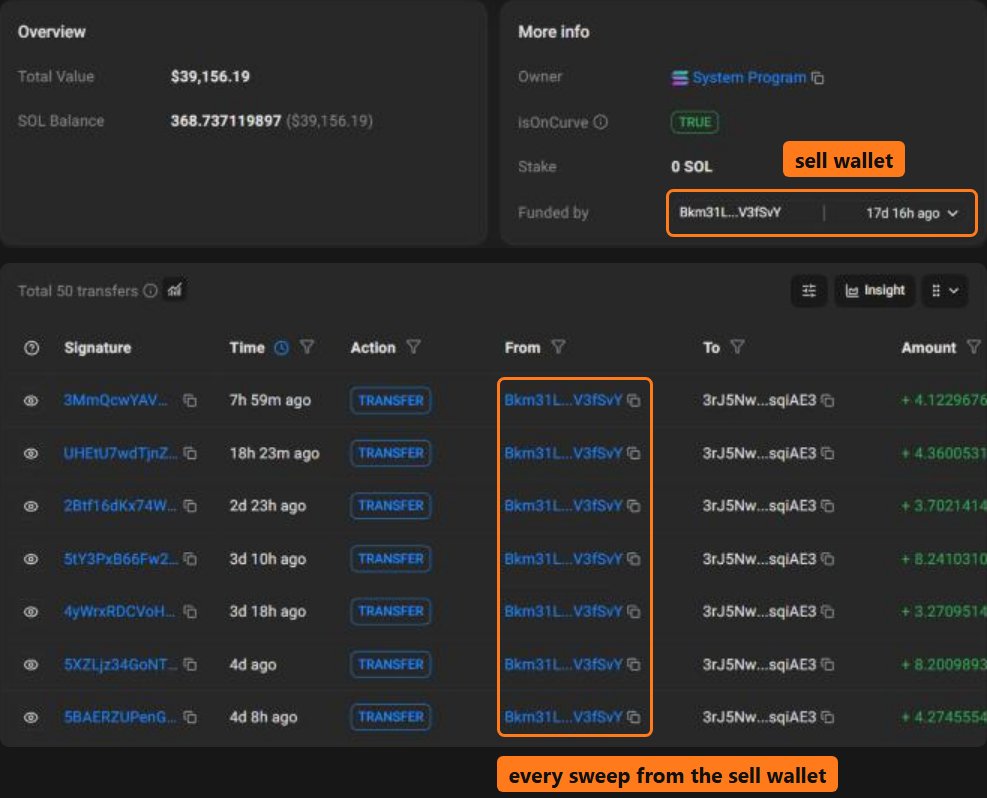This screenshot has width=987, height=798.
Task: Open the From column filter
Action: click(x=558, y=347)
